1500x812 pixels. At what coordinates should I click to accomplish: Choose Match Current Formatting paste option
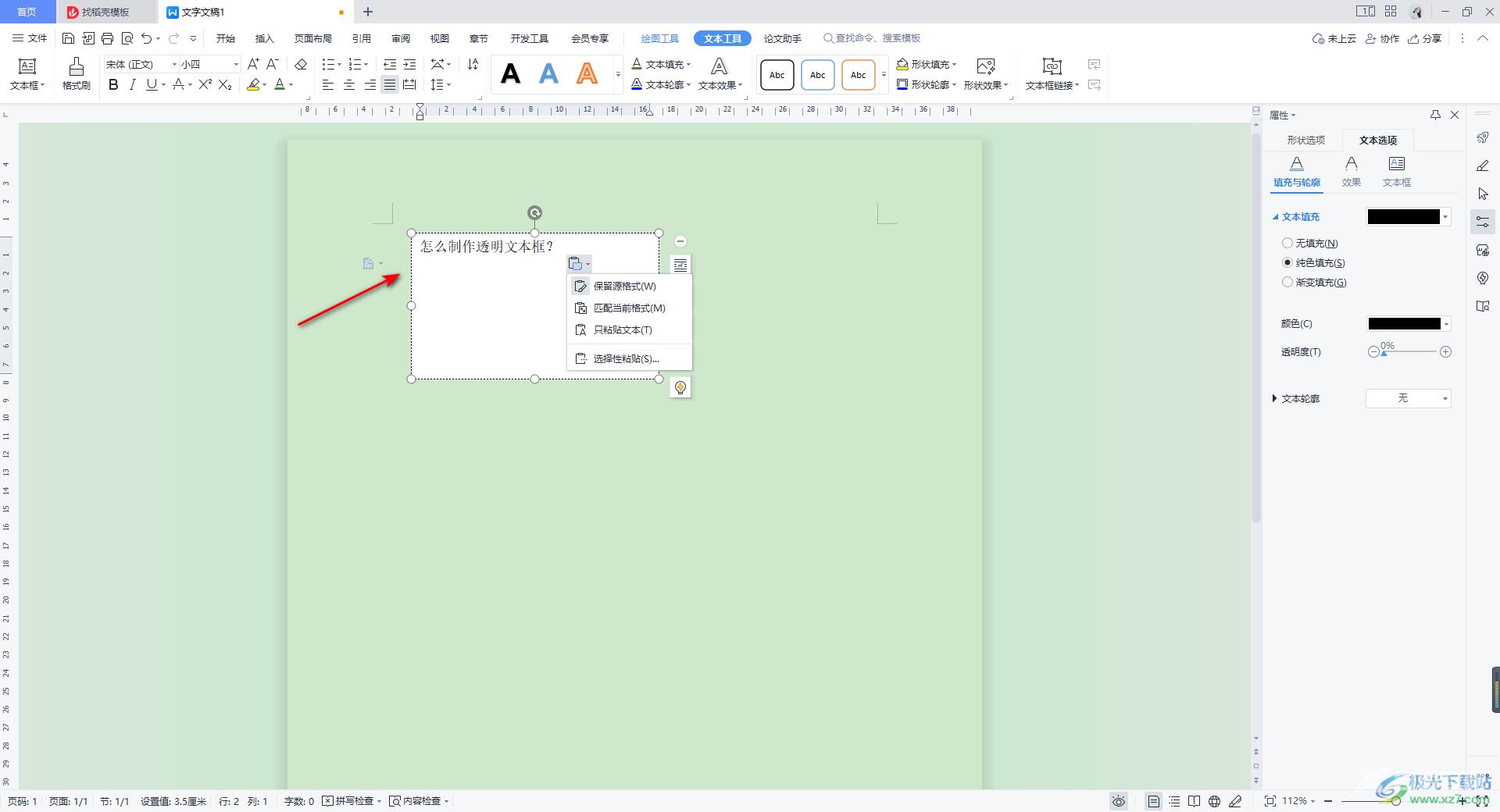coord(630,308)
